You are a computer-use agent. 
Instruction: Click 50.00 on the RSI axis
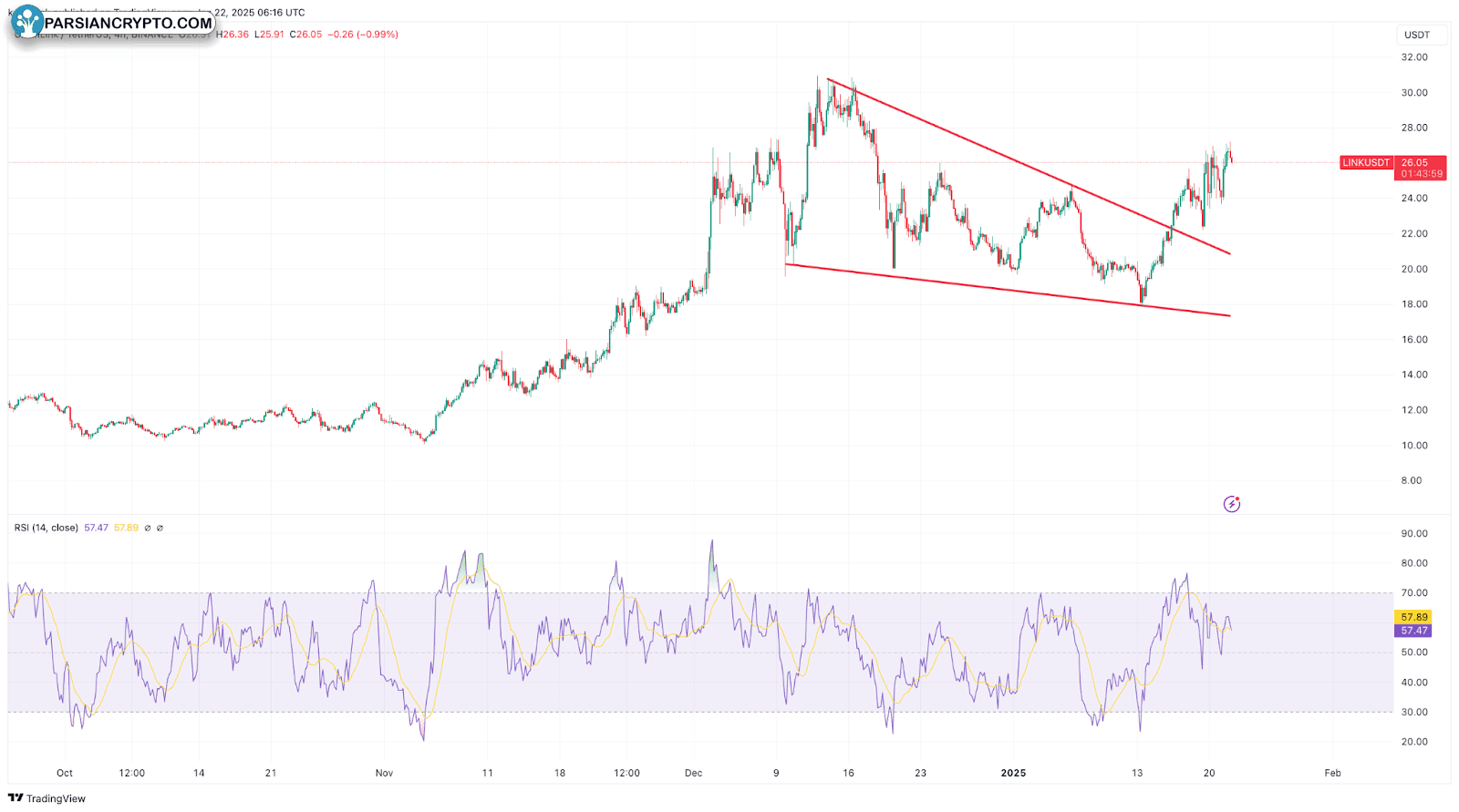[1414, 653]
